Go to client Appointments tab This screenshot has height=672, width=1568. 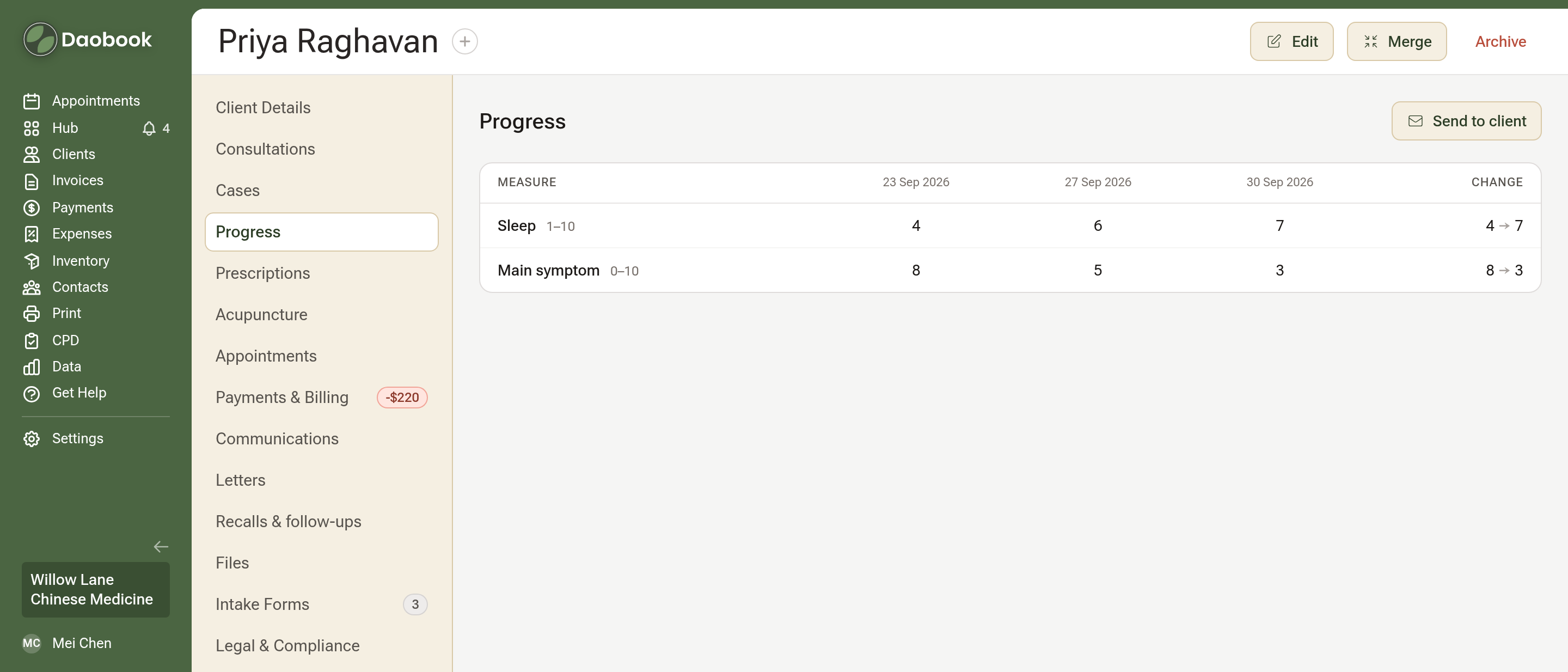point(321,356)
